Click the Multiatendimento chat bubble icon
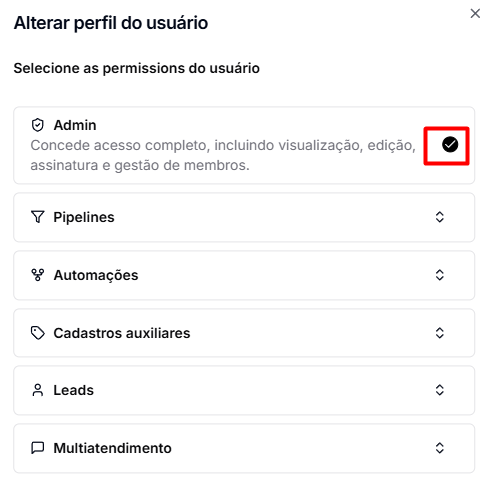Viewport: 487px width, 488px height. pos(37,448)
